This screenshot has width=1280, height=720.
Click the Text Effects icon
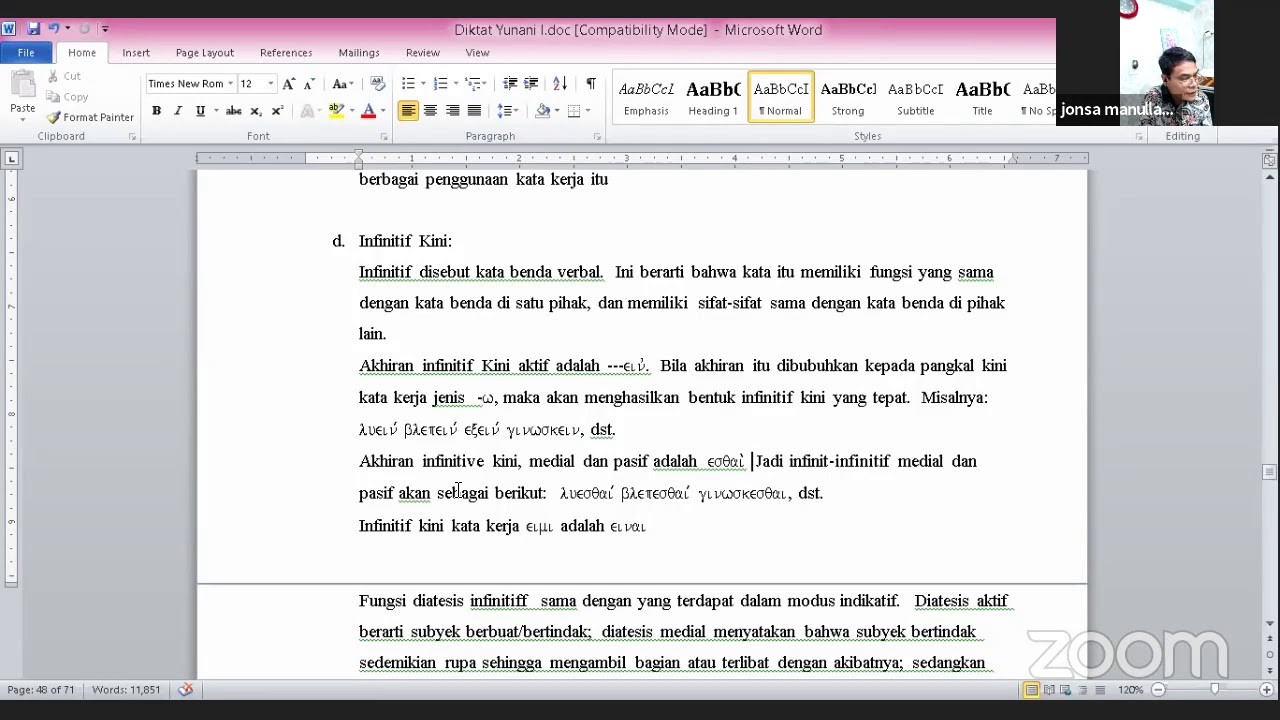coord(308,111)
